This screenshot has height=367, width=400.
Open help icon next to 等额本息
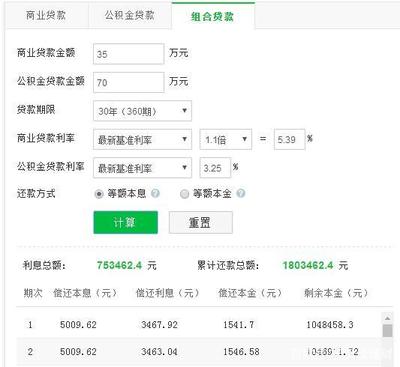(x=155, y=193)
